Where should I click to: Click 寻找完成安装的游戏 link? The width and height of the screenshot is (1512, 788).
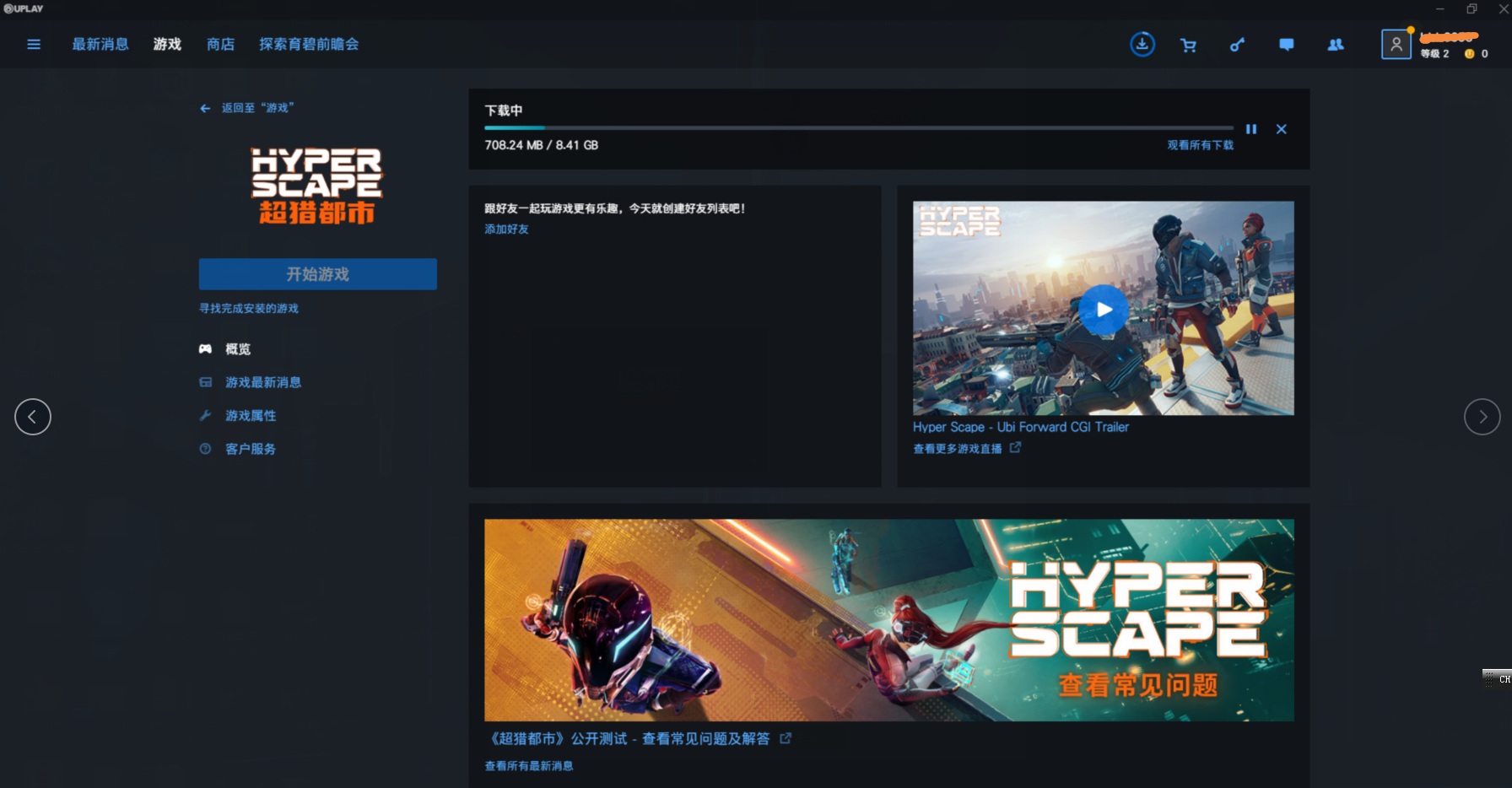coord(249,309)
